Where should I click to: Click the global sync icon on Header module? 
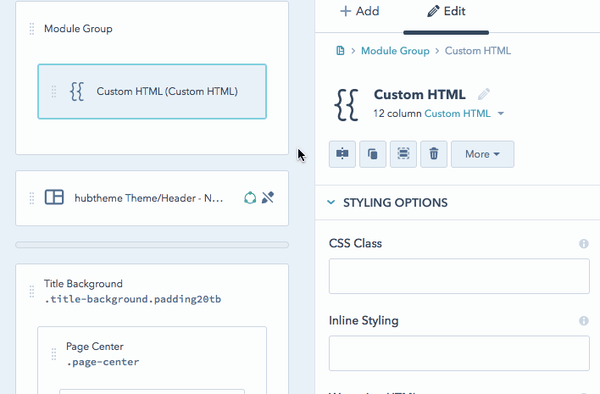tap(250, 198)
